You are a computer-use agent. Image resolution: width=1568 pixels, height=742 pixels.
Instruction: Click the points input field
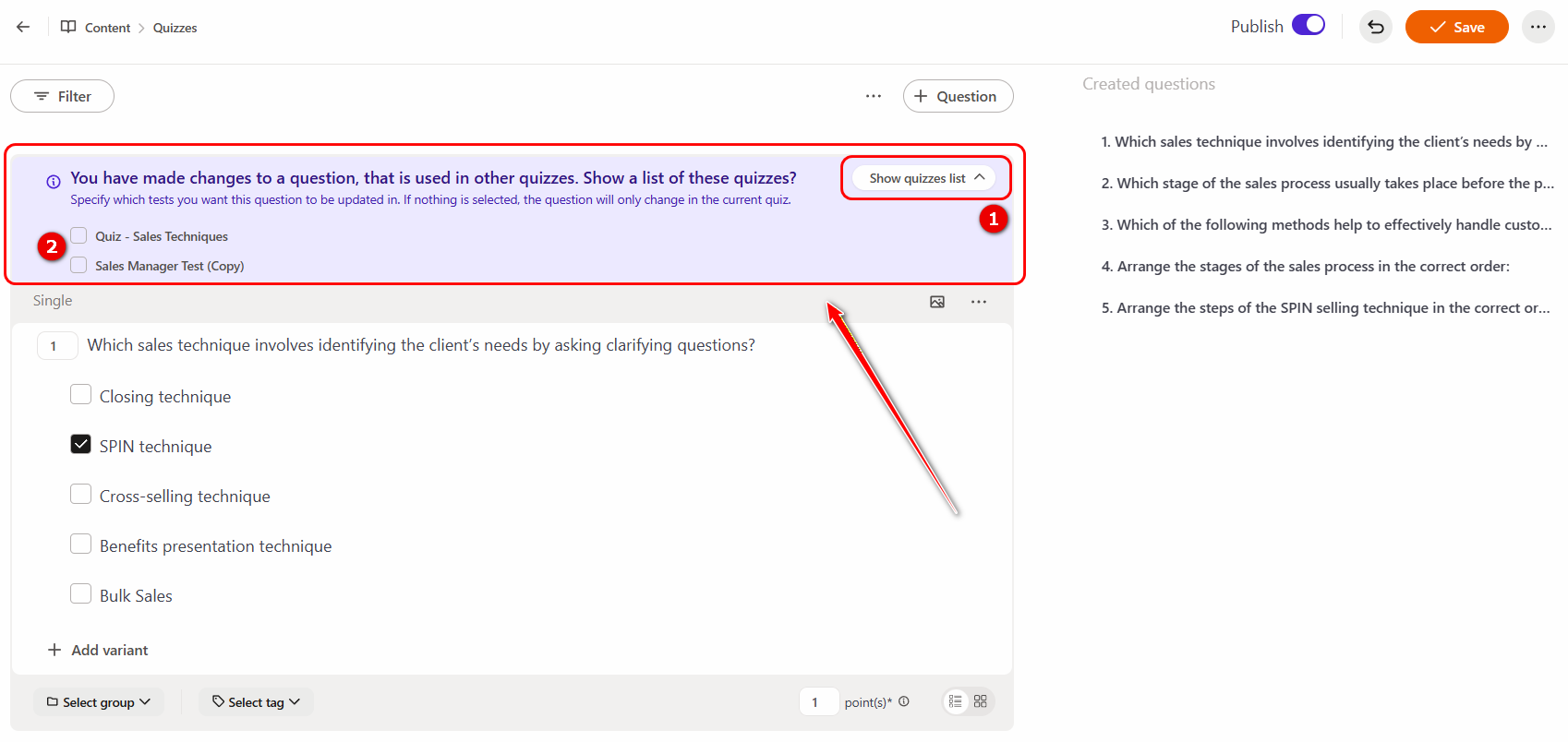(x=818, y=702)
